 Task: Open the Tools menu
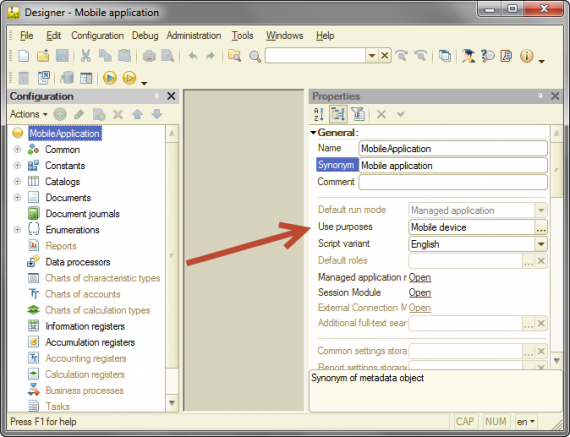(242, 36)
